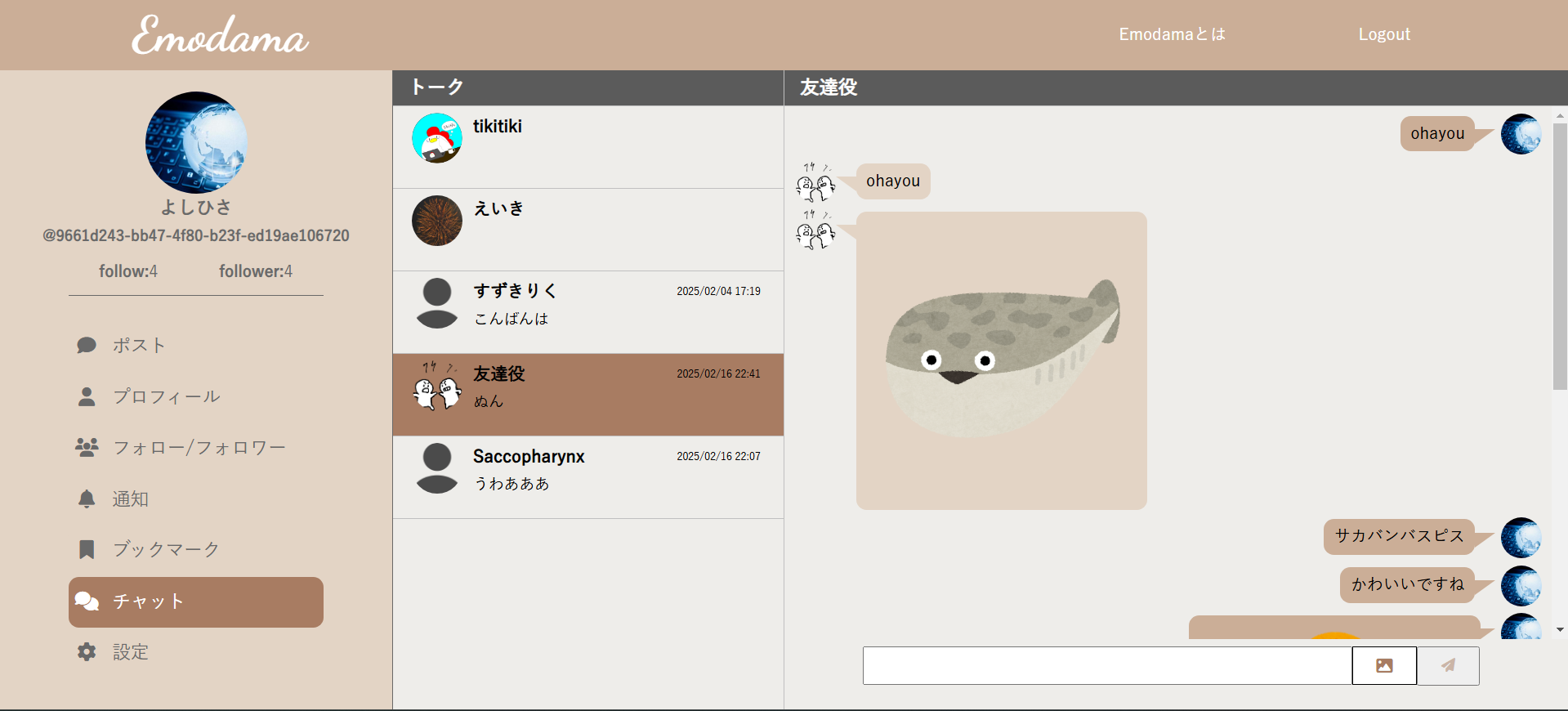The width and height of the screenshot is (1568, 711).
Task: Click the pufferfish image in chat
Action: [x=1001, y=360]
